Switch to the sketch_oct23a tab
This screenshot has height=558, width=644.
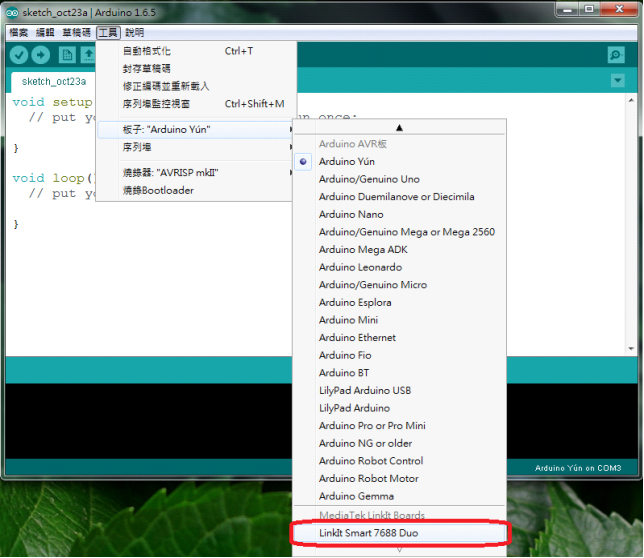(x=54, y=82)
